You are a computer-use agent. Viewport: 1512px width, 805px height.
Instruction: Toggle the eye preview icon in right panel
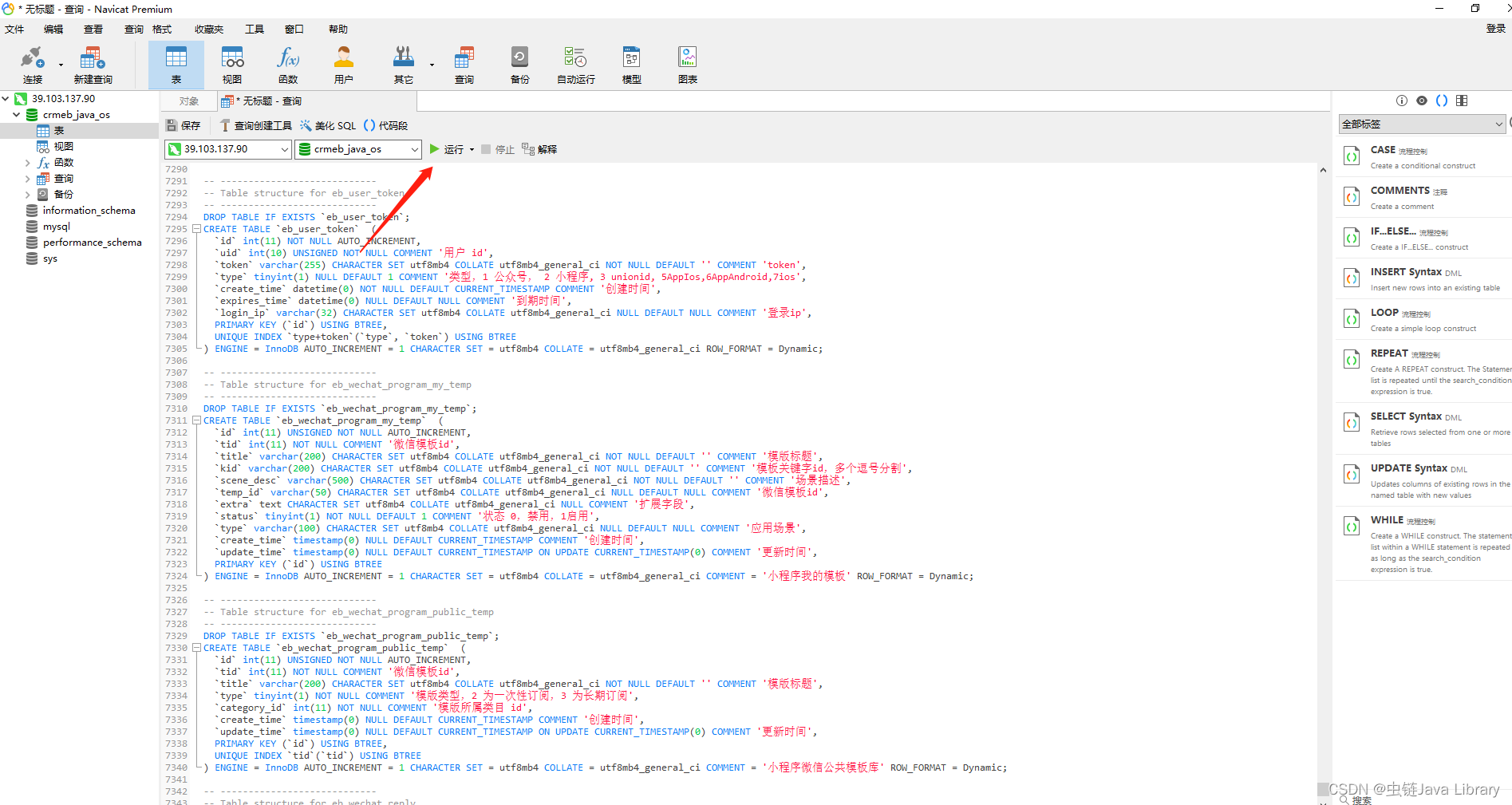pyautogui.click(x=1422, y=101)
